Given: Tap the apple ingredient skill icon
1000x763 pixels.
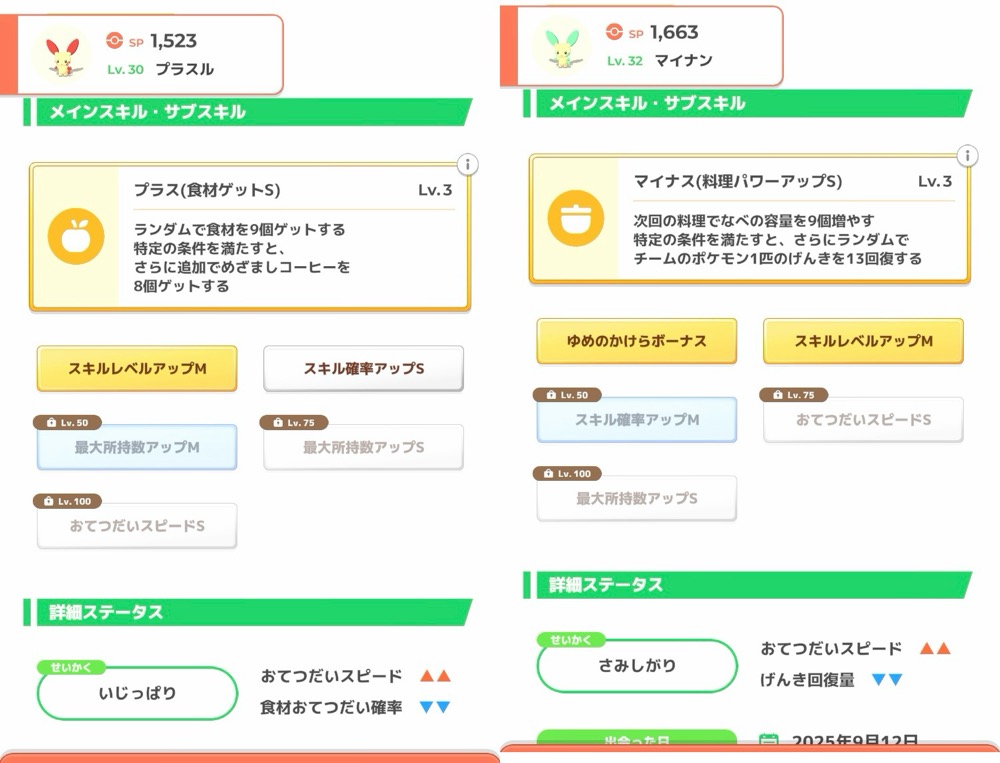Looking at the screenshot, I should [76, 237].
